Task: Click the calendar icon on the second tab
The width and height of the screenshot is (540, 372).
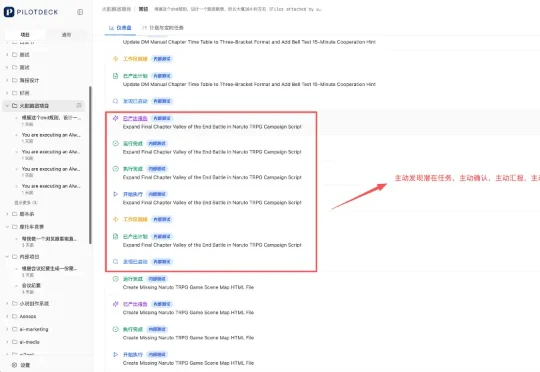Action: coord(145,28)
